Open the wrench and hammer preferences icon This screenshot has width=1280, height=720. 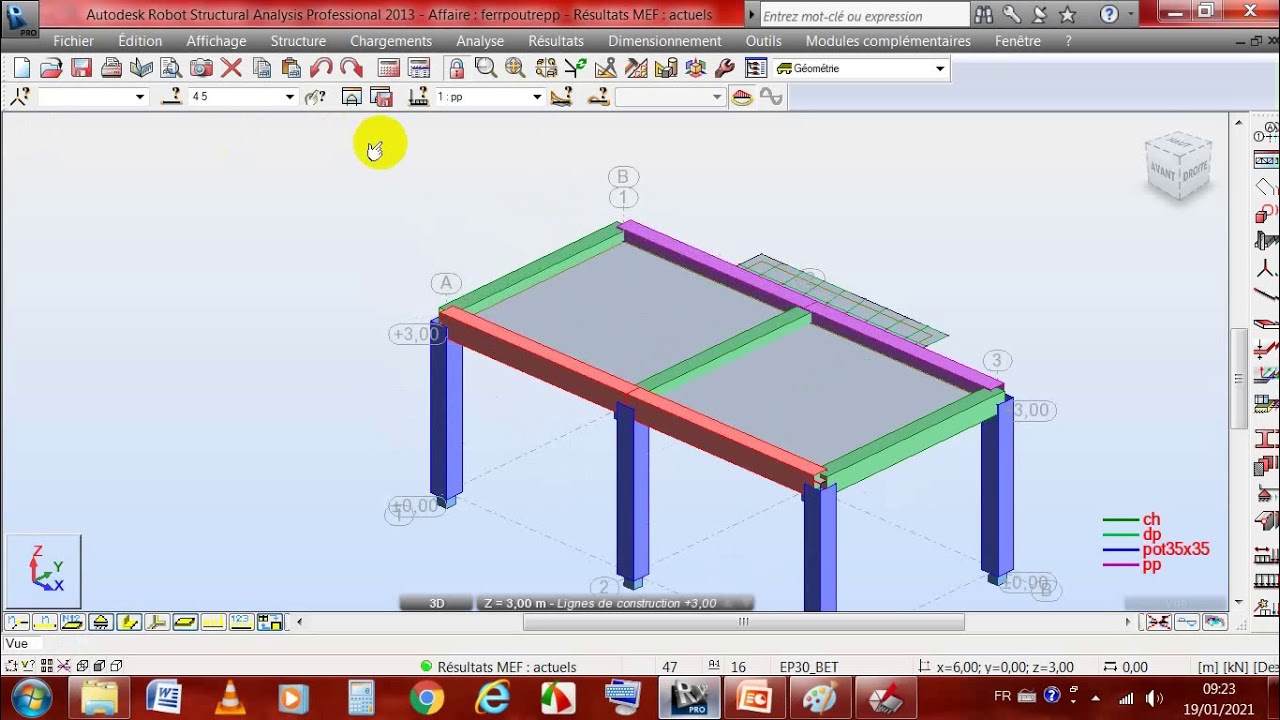725,68
